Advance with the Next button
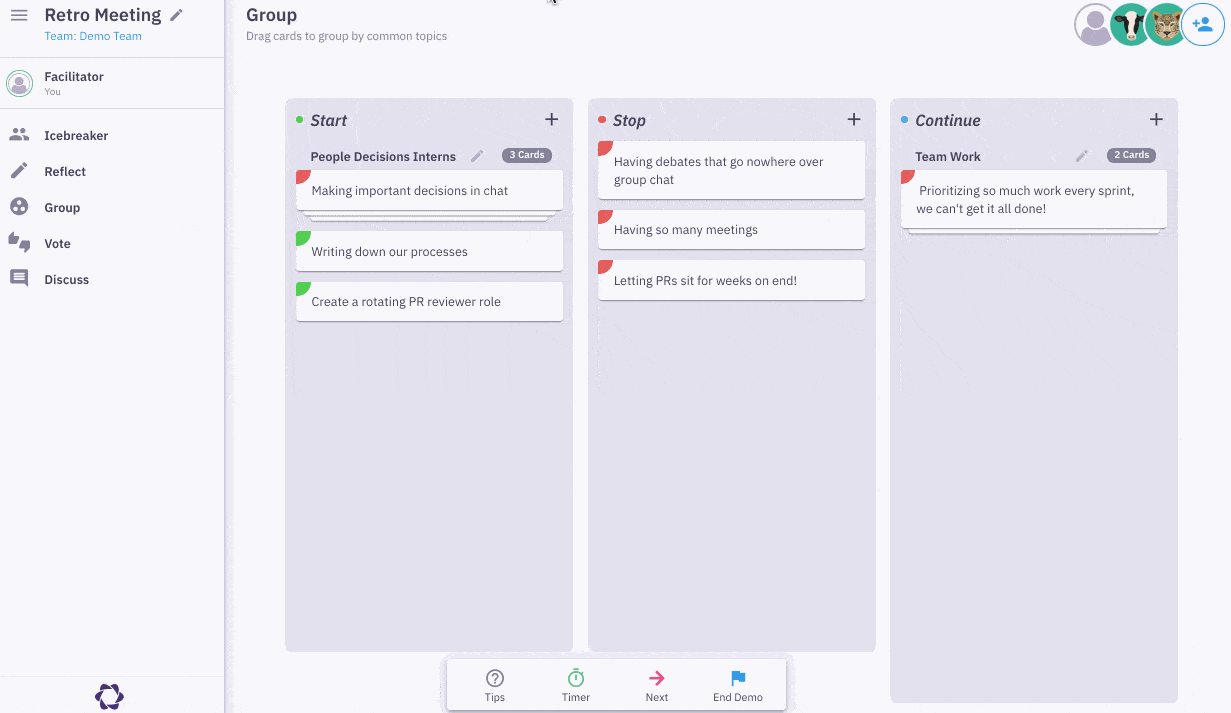Screen dimensions: 1231x713 (x=657, y=685)
